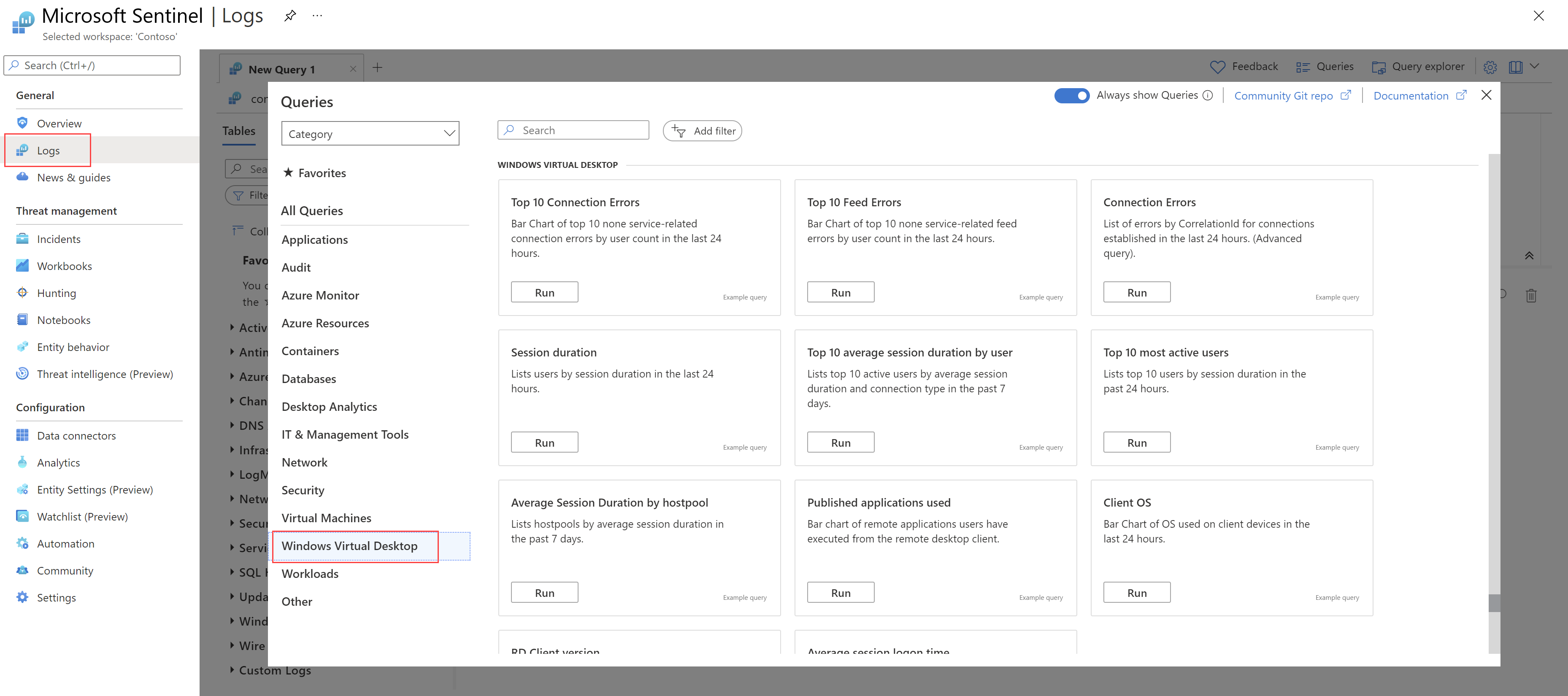Click the info icon beside Always show Queries
This screenshot has width=1568, height=696.
coord(1208,95)
